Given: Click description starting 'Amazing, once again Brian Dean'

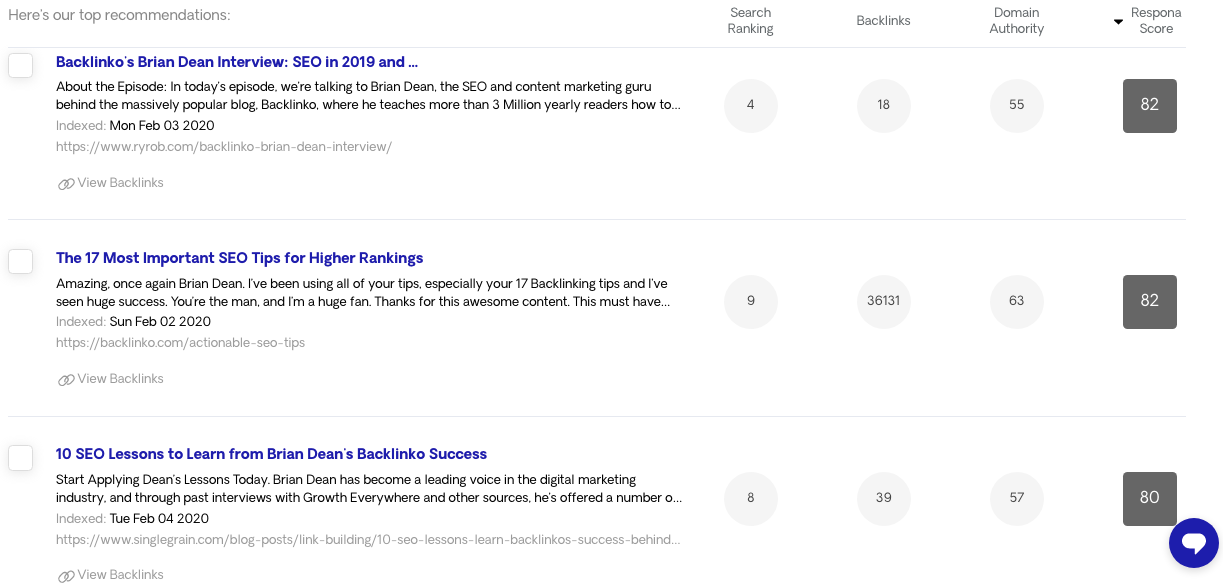Looking at the screenshot, I should tap(363, 293).
